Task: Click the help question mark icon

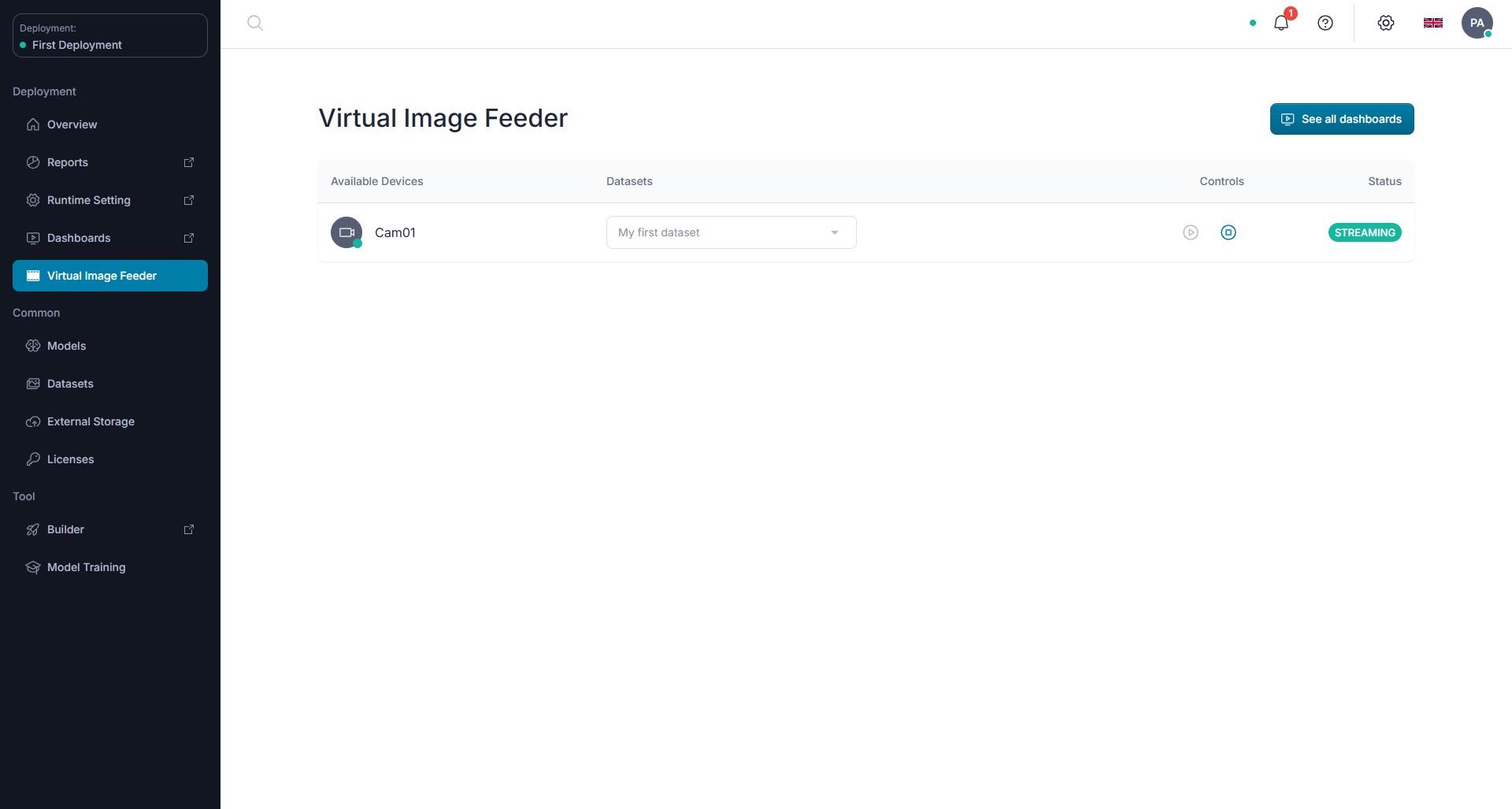Action: click(x=1325, y=23)
